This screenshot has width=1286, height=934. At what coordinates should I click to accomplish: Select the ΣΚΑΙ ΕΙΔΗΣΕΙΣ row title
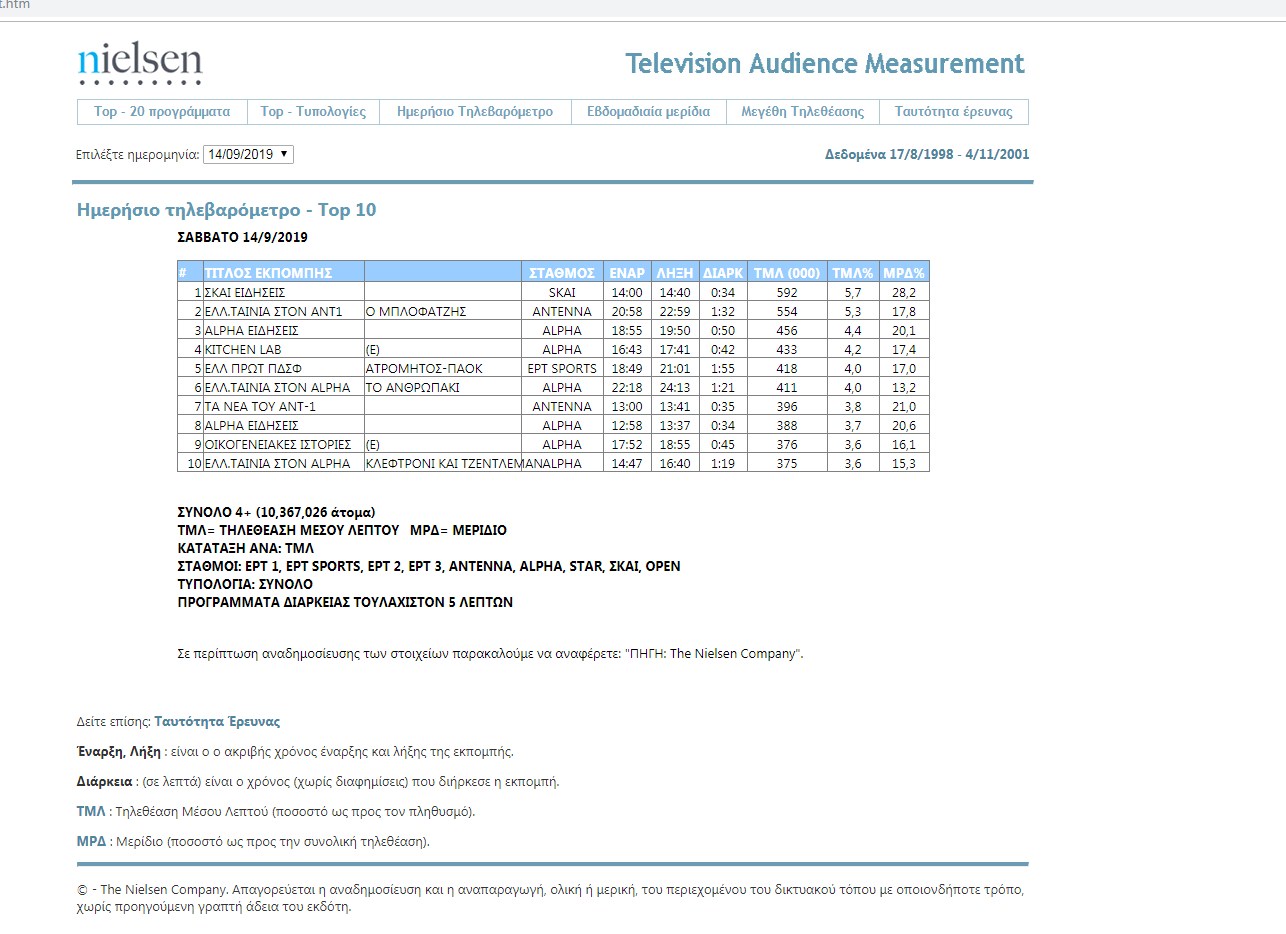[245, 293]
